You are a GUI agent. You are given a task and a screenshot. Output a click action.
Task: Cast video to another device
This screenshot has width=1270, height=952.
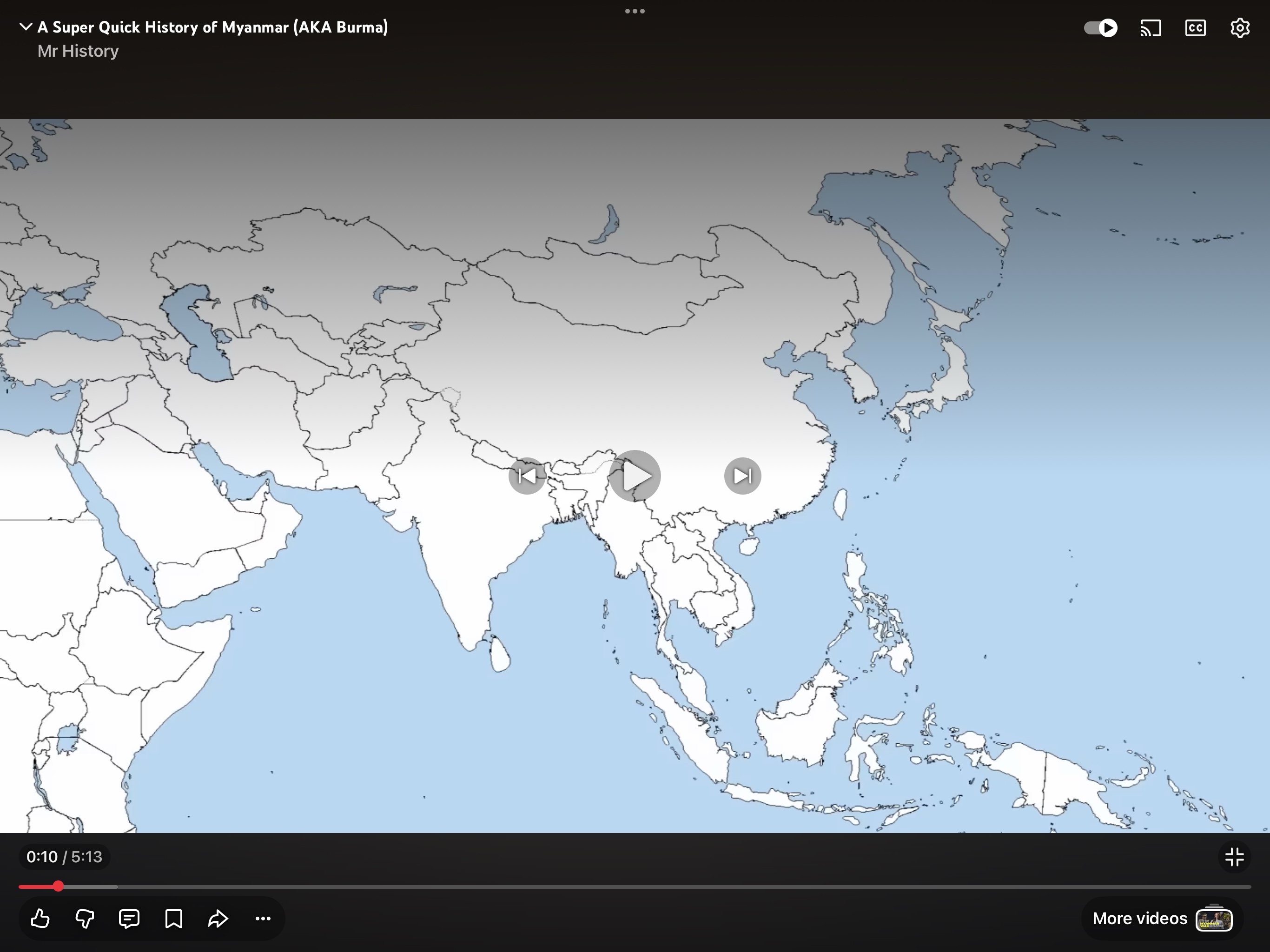[1151, 28]
